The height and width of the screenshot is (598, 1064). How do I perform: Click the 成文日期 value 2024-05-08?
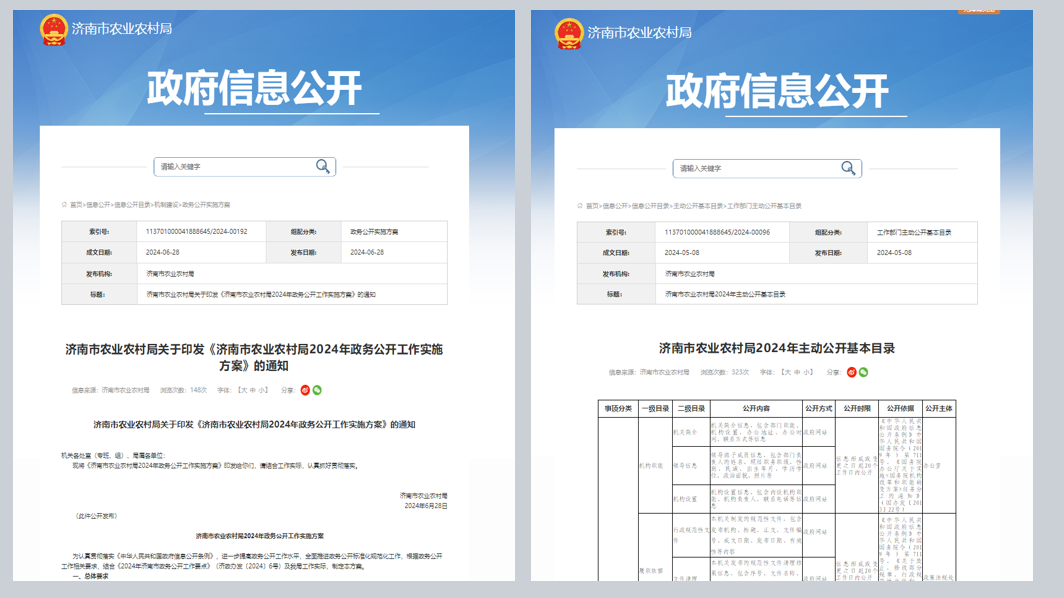pos(682,253)
